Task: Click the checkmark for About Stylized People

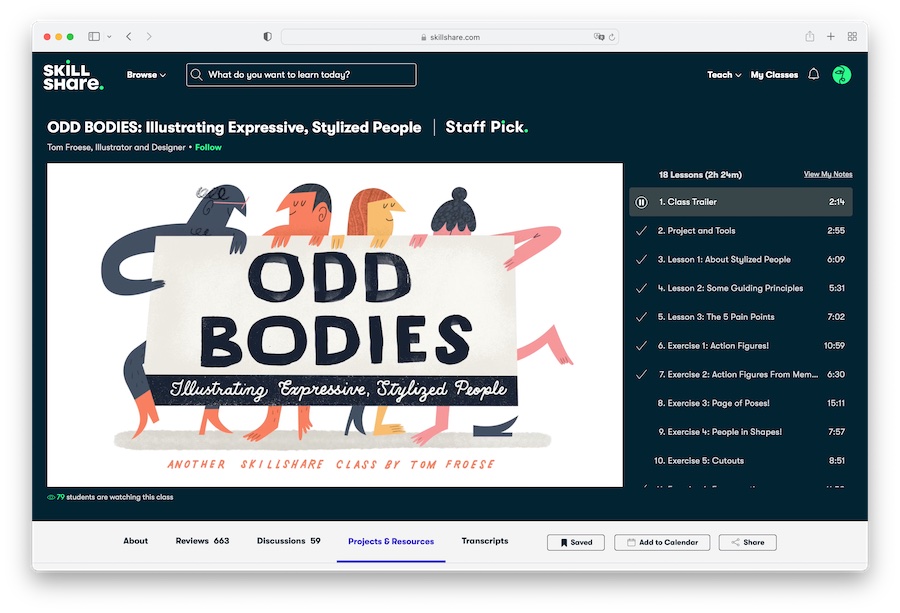Action: coord(641,259)
